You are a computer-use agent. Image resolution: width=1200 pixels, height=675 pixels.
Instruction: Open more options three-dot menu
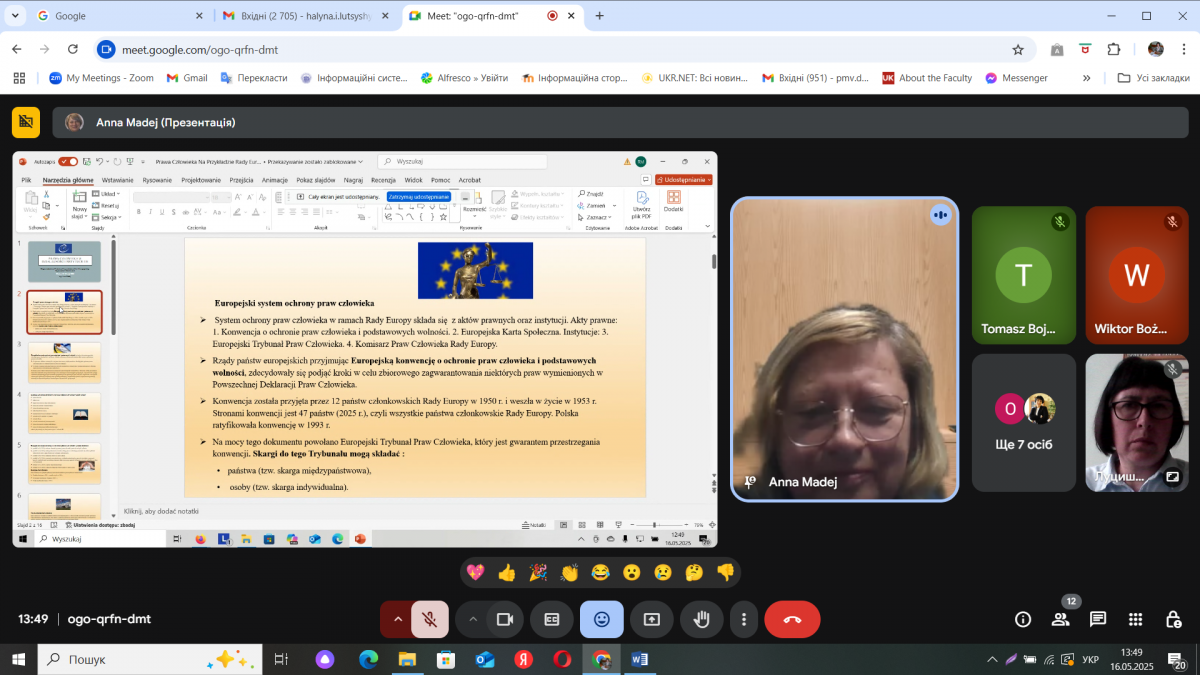click(x=743, y=620)
